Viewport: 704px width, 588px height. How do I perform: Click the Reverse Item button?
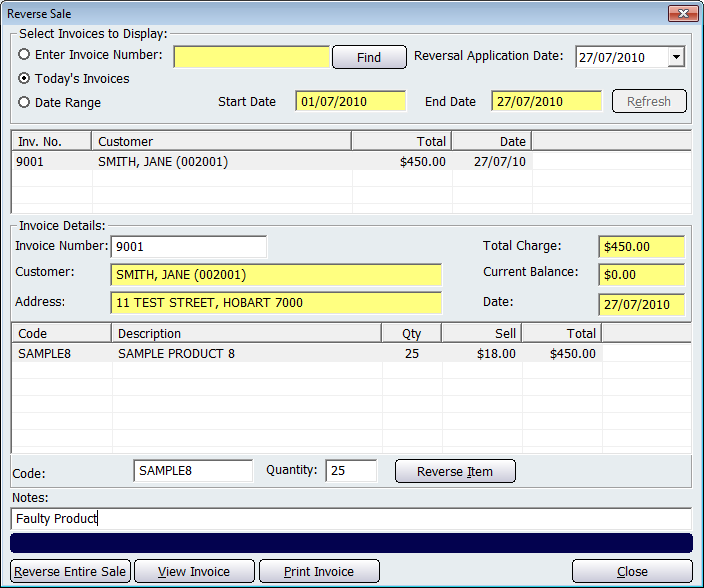[455, 471]
